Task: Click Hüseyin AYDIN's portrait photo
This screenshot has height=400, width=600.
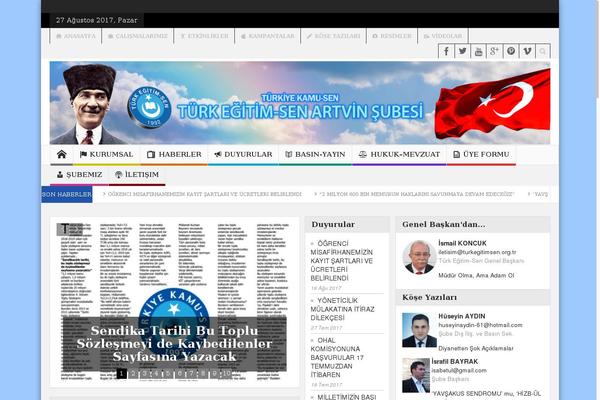Action: (419, 330)
